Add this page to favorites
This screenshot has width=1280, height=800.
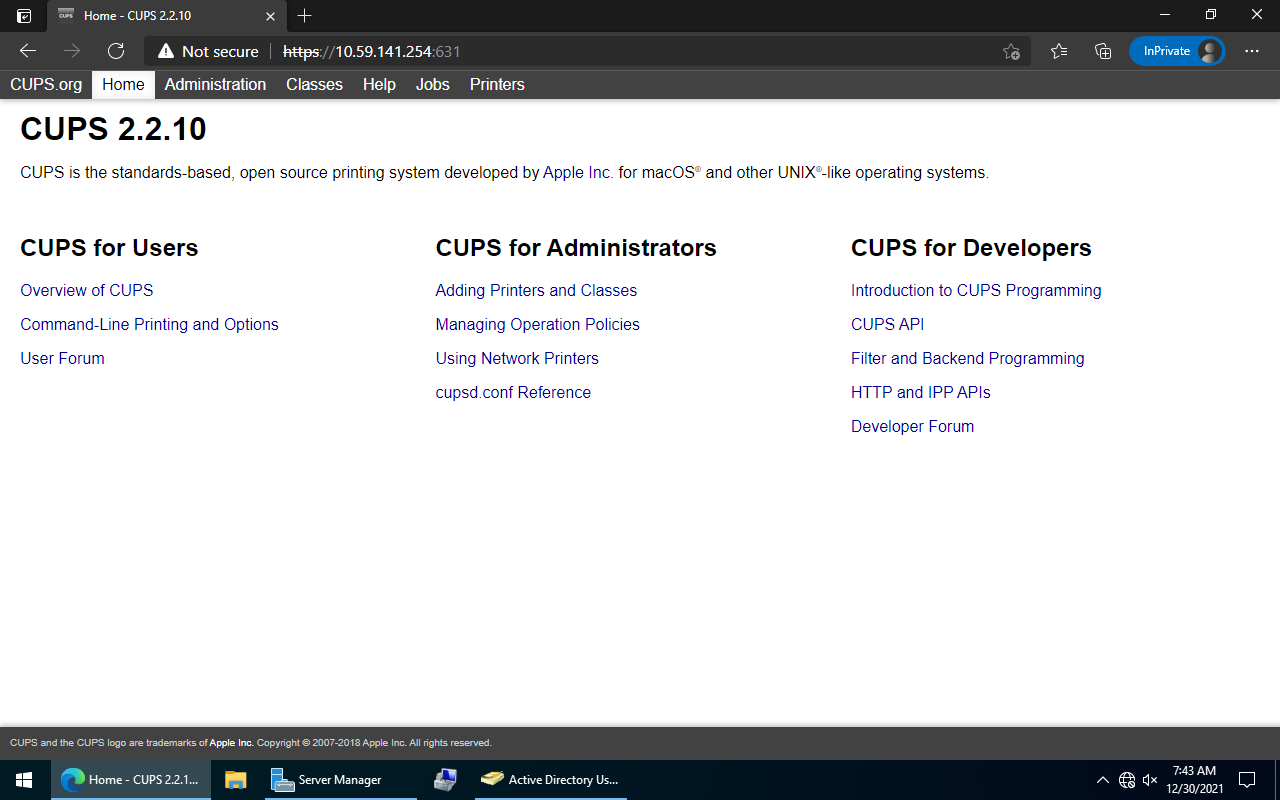pos(1011,51)
